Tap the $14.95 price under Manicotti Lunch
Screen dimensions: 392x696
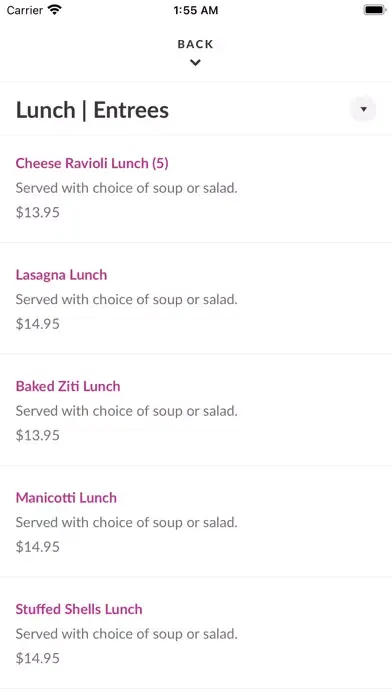pyautogui.click(x=38, y=546)
